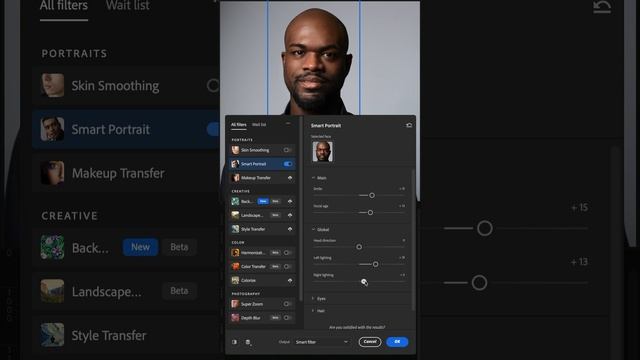
Task: Toggle Skin Smoothing switch in the enlarged background list
Action: point(213,86)
